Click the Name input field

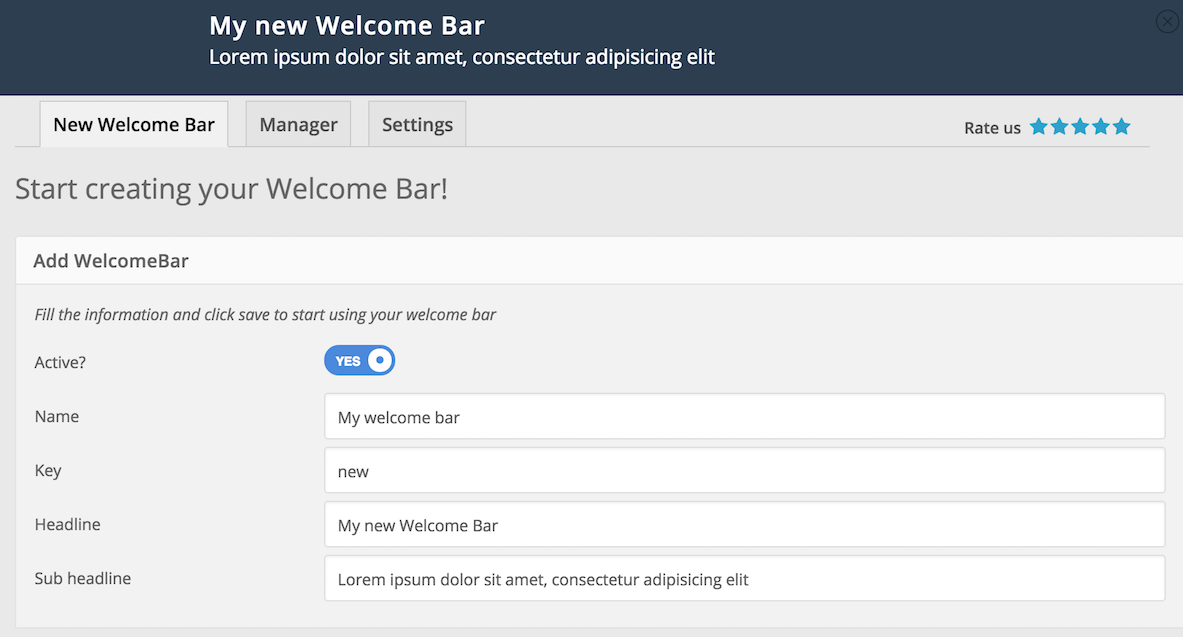pyautogui.click(x=744, y=416)
